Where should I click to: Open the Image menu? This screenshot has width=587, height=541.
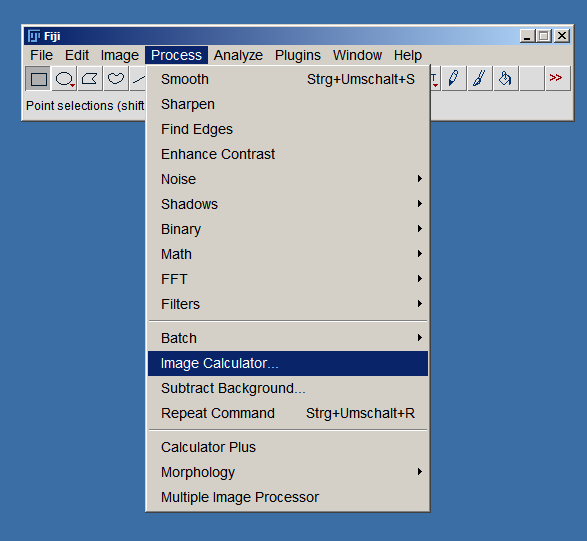pyautogui.click(x=120, y=55)
